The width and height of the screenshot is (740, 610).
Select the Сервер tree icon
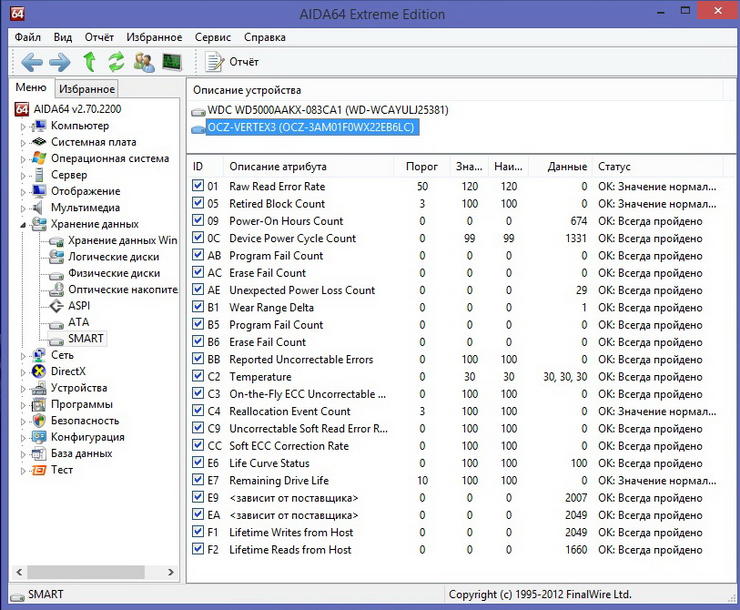[x=40, y=175]
